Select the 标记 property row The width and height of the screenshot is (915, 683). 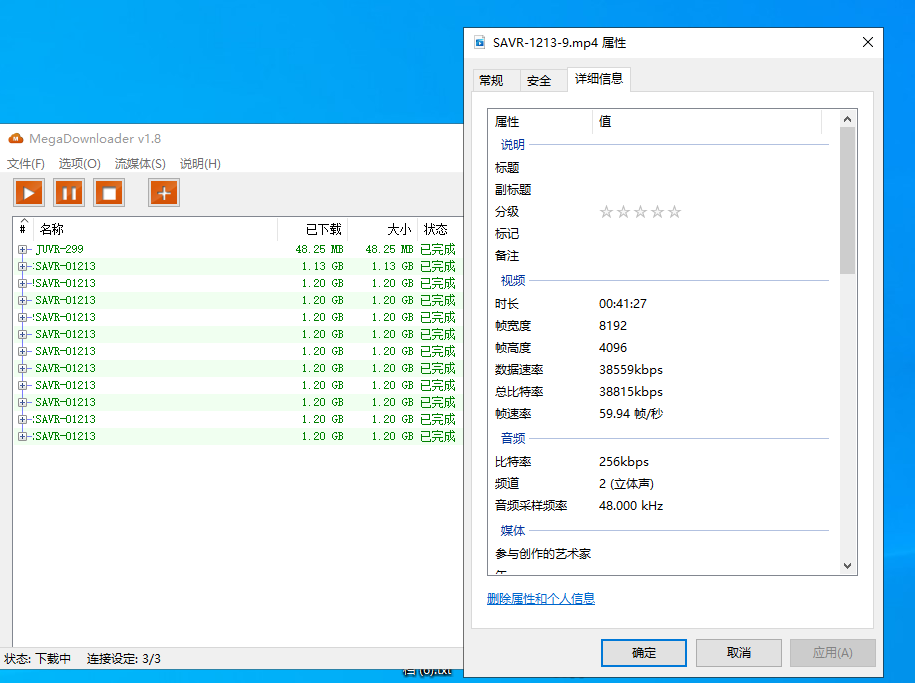(x=659, y=234)
